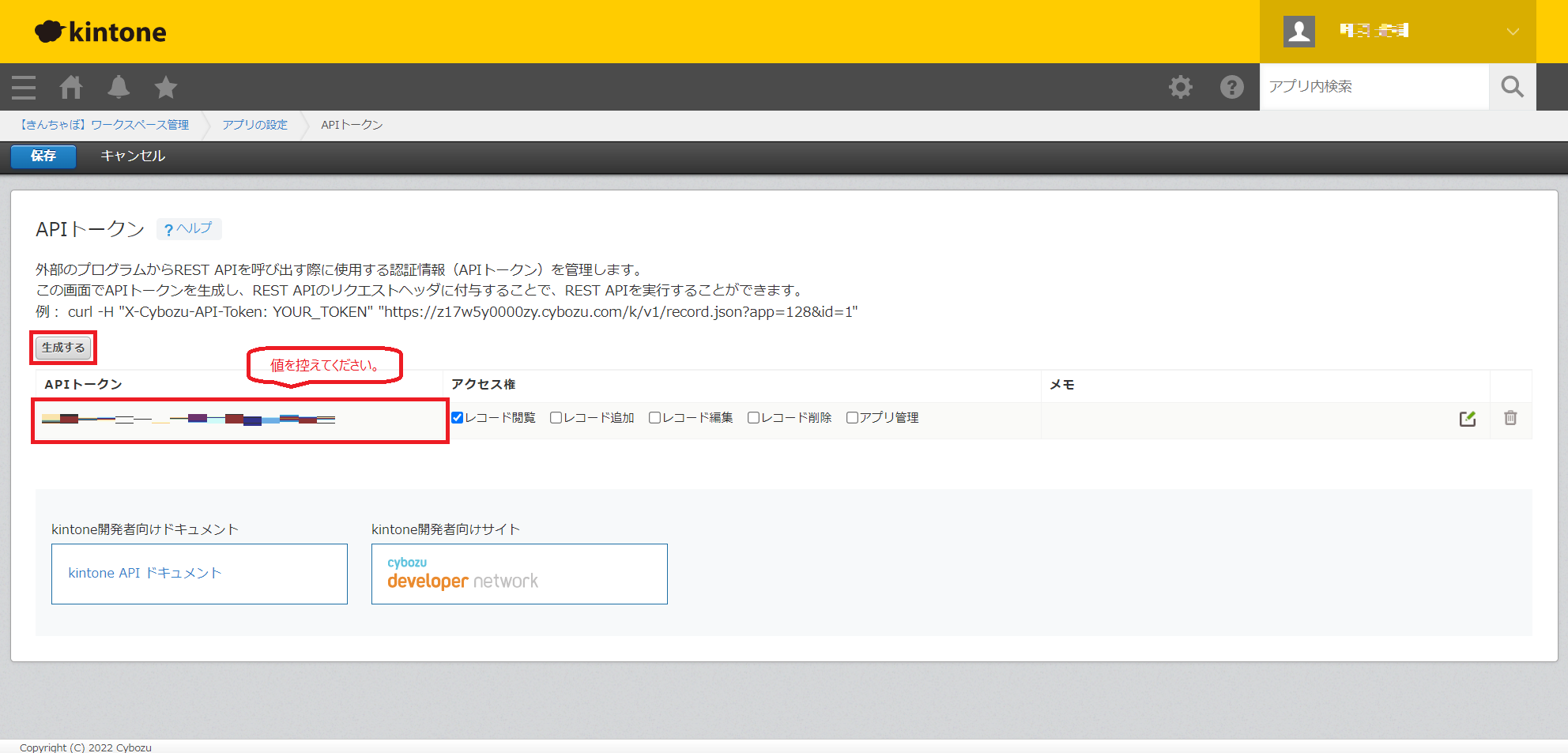Click the 保存 button
1568x753 pixels.
[43, 156]
